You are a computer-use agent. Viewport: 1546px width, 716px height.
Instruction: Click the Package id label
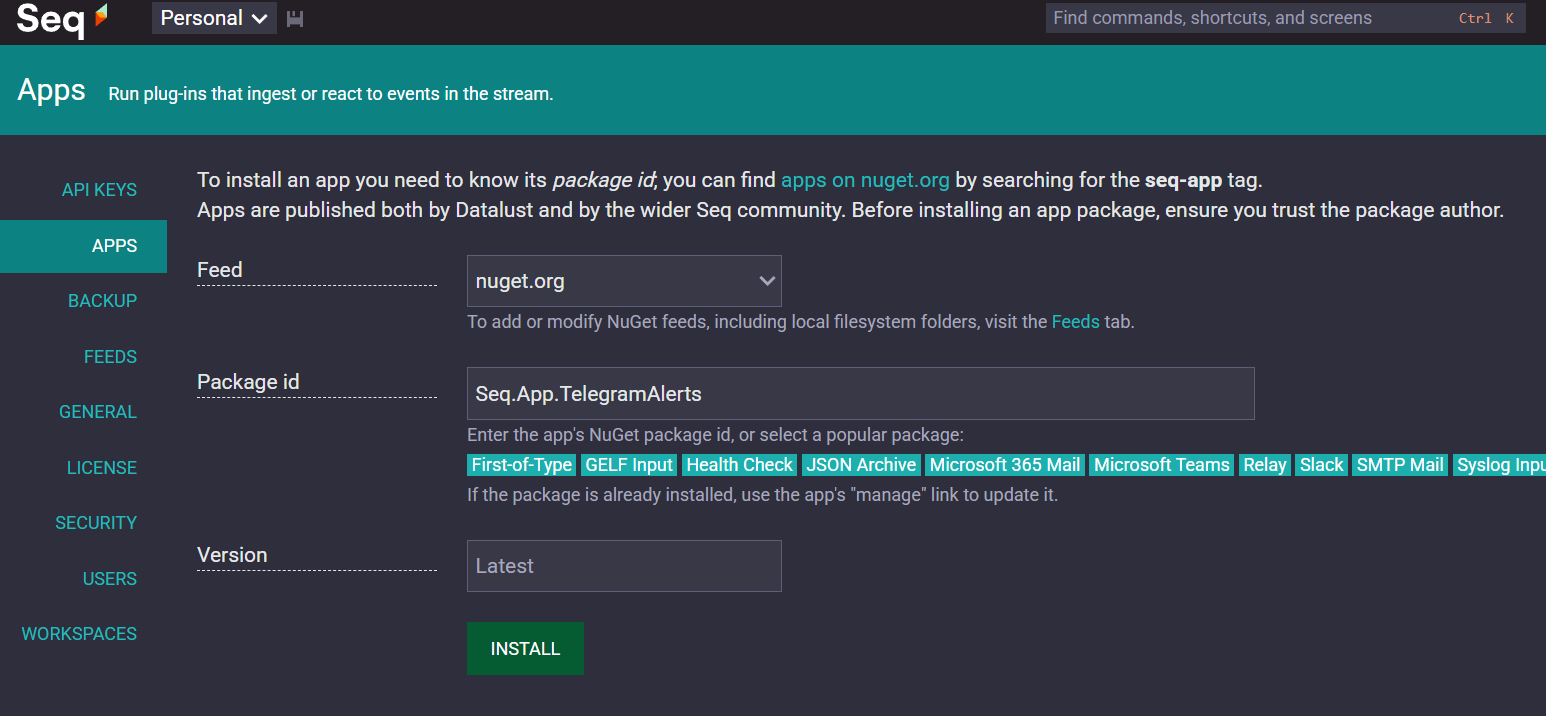pyautogui.click(x=248, y=382)
